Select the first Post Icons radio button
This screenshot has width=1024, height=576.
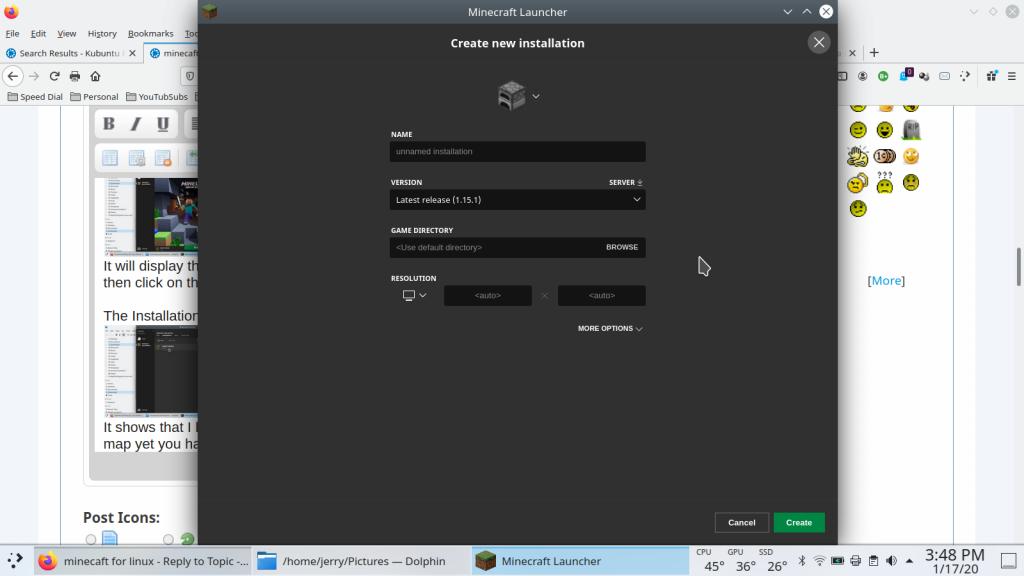(x=91, y=539)
